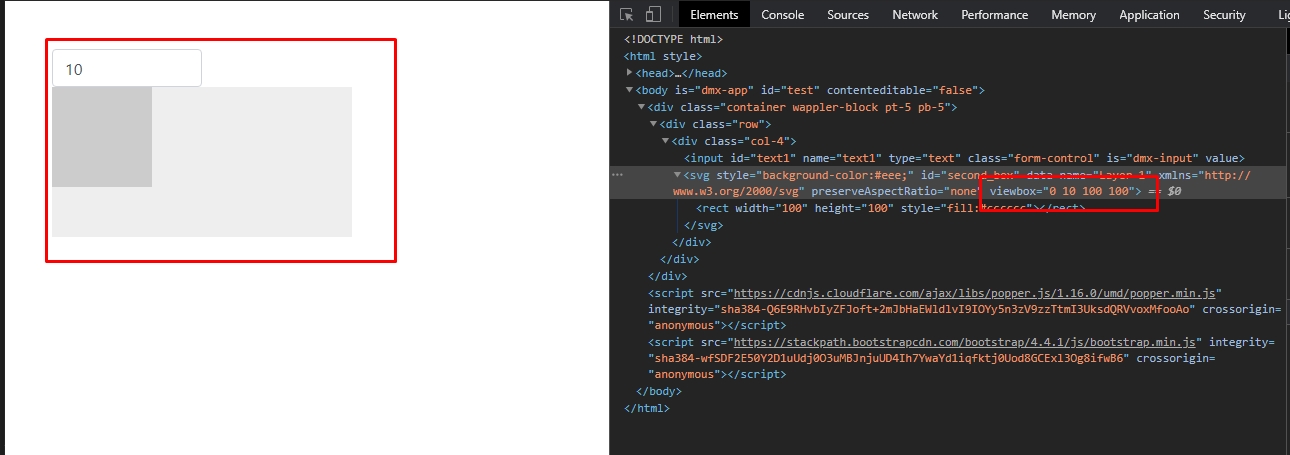Collapse the container wappler-block div
1290x455 pixels.
click(642, 107)
